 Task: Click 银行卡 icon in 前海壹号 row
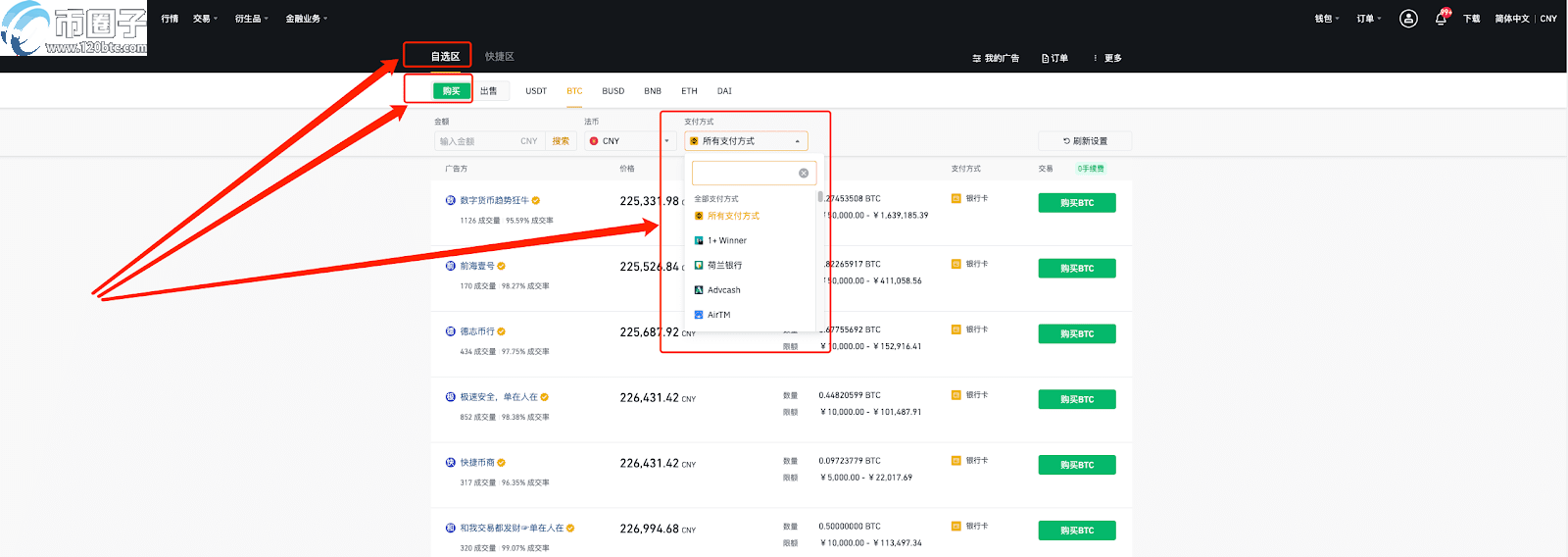click(956, 264)
